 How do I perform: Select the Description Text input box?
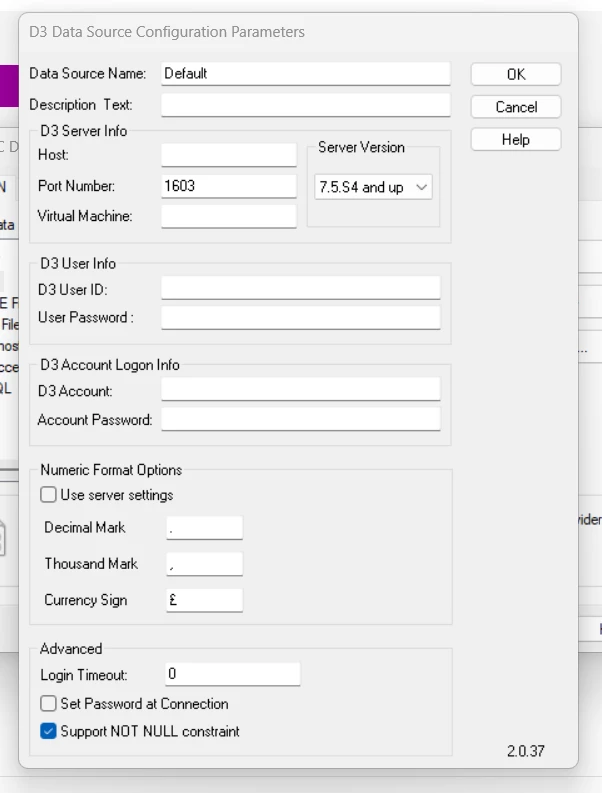point(306,105)
